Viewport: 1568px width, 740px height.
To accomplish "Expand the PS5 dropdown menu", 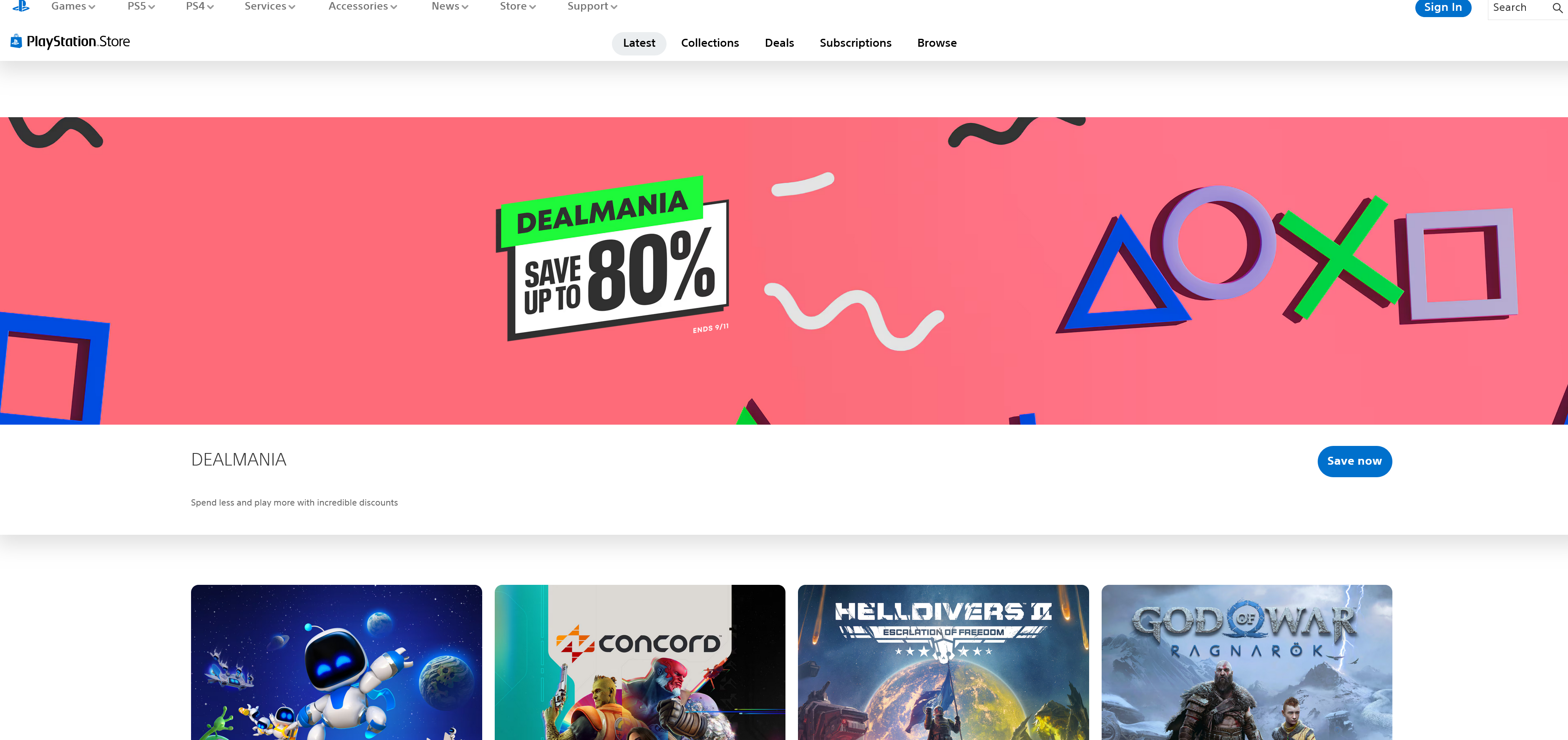I will [x=141, y=6].
